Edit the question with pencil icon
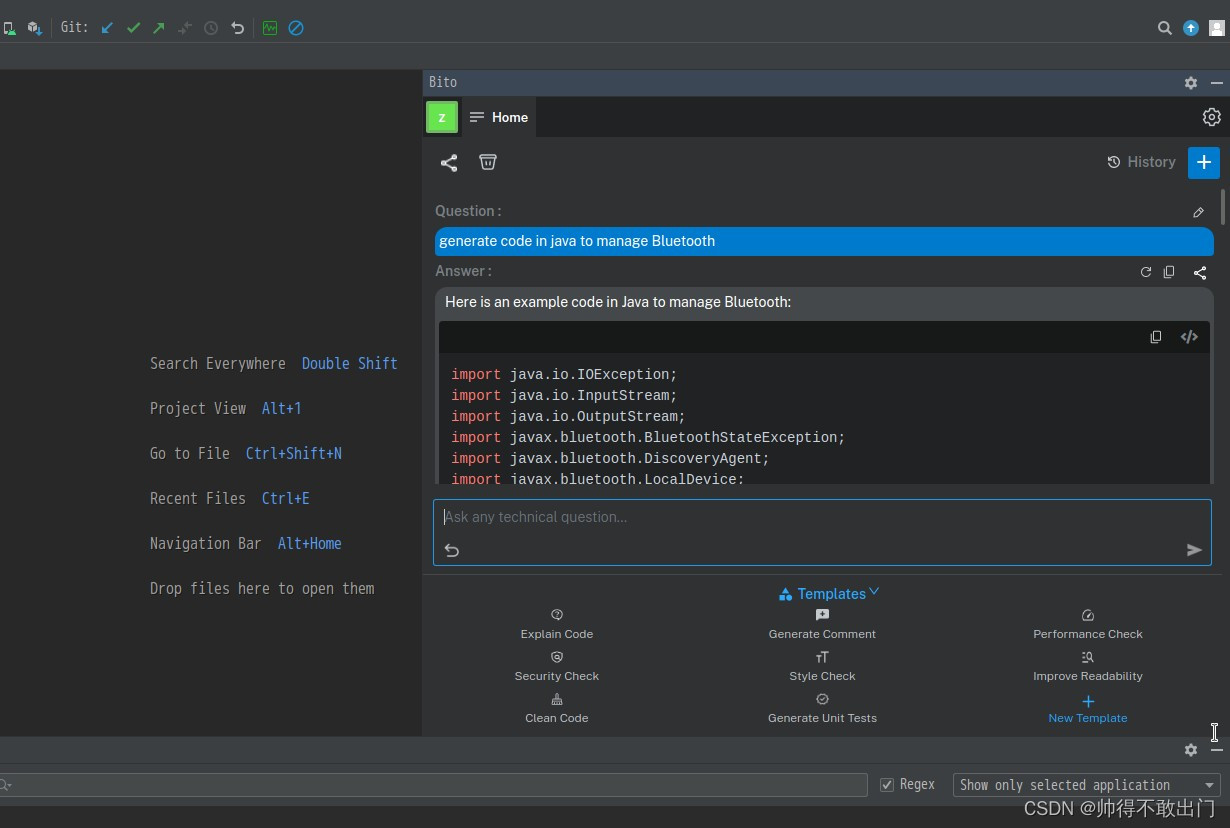Image resolution: width=1230 pixels, height=828 pixels. click(1198, 212)
